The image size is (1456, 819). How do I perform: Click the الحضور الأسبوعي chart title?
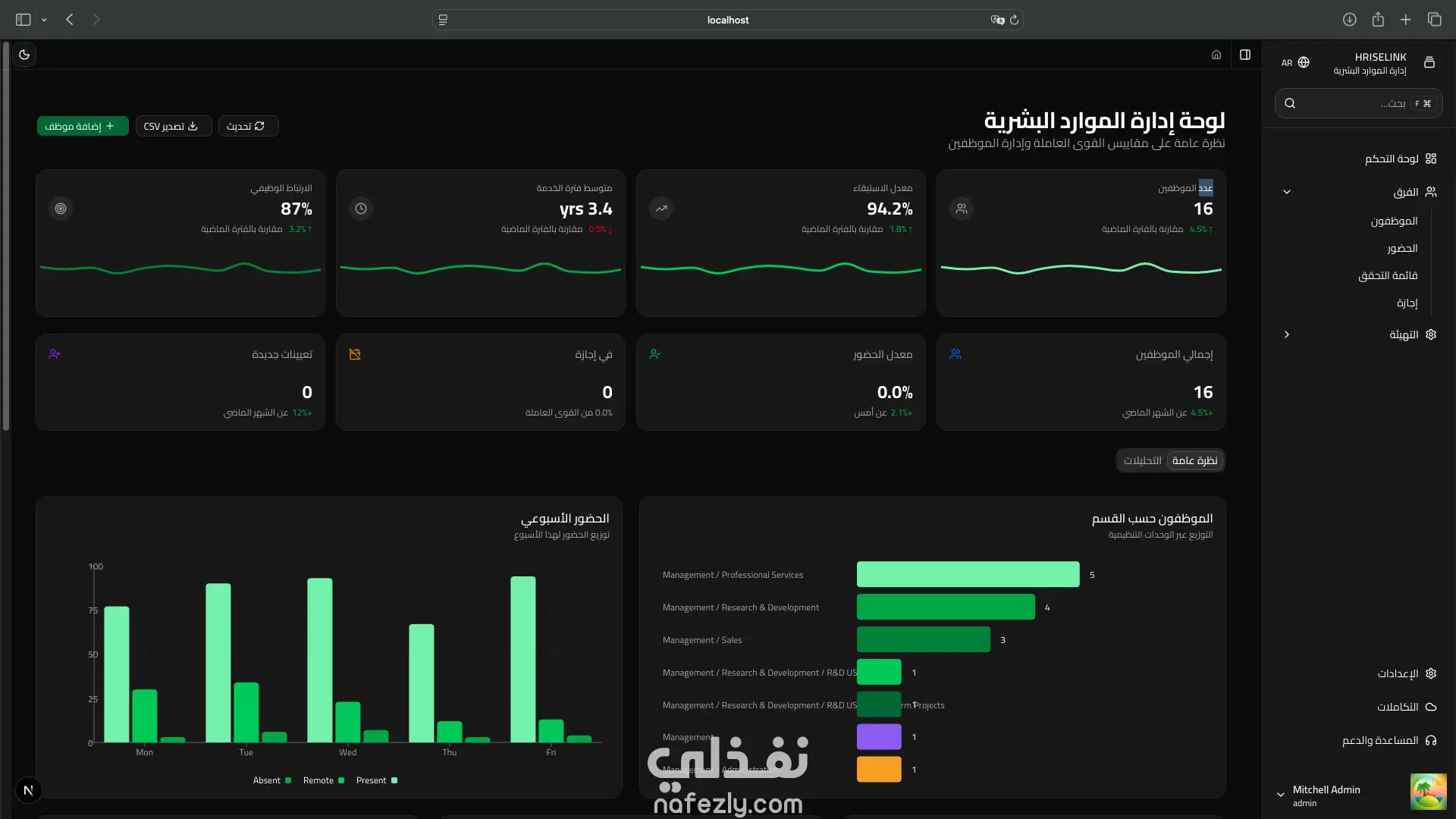[565, 518]
